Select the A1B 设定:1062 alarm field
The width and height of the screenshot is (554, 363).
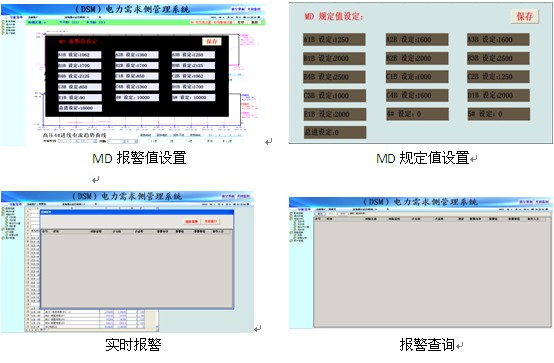[x=79, y=55]
